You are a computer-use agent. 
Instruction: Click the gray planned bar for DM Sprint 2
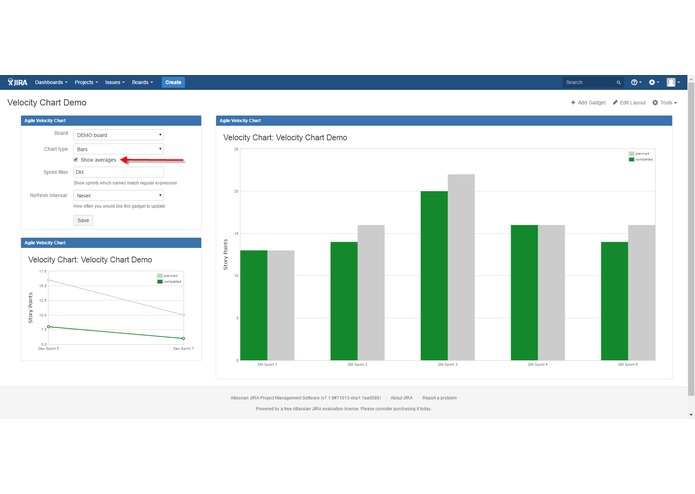pos(371,292)
